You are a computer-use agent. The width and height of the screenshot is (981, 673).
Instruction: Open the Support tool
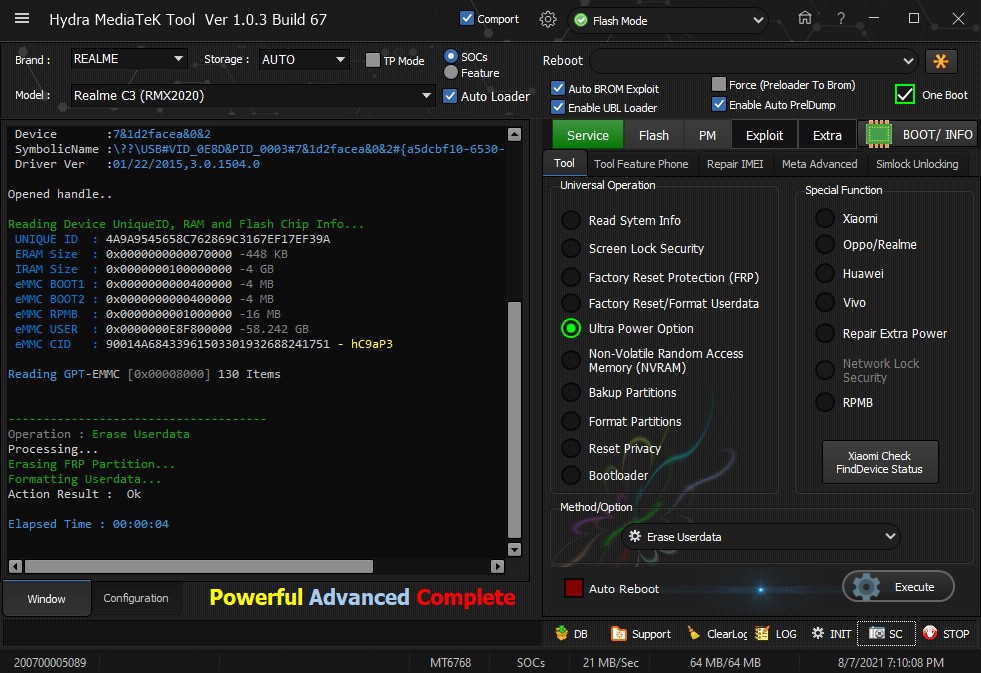[x=641, y=634]
